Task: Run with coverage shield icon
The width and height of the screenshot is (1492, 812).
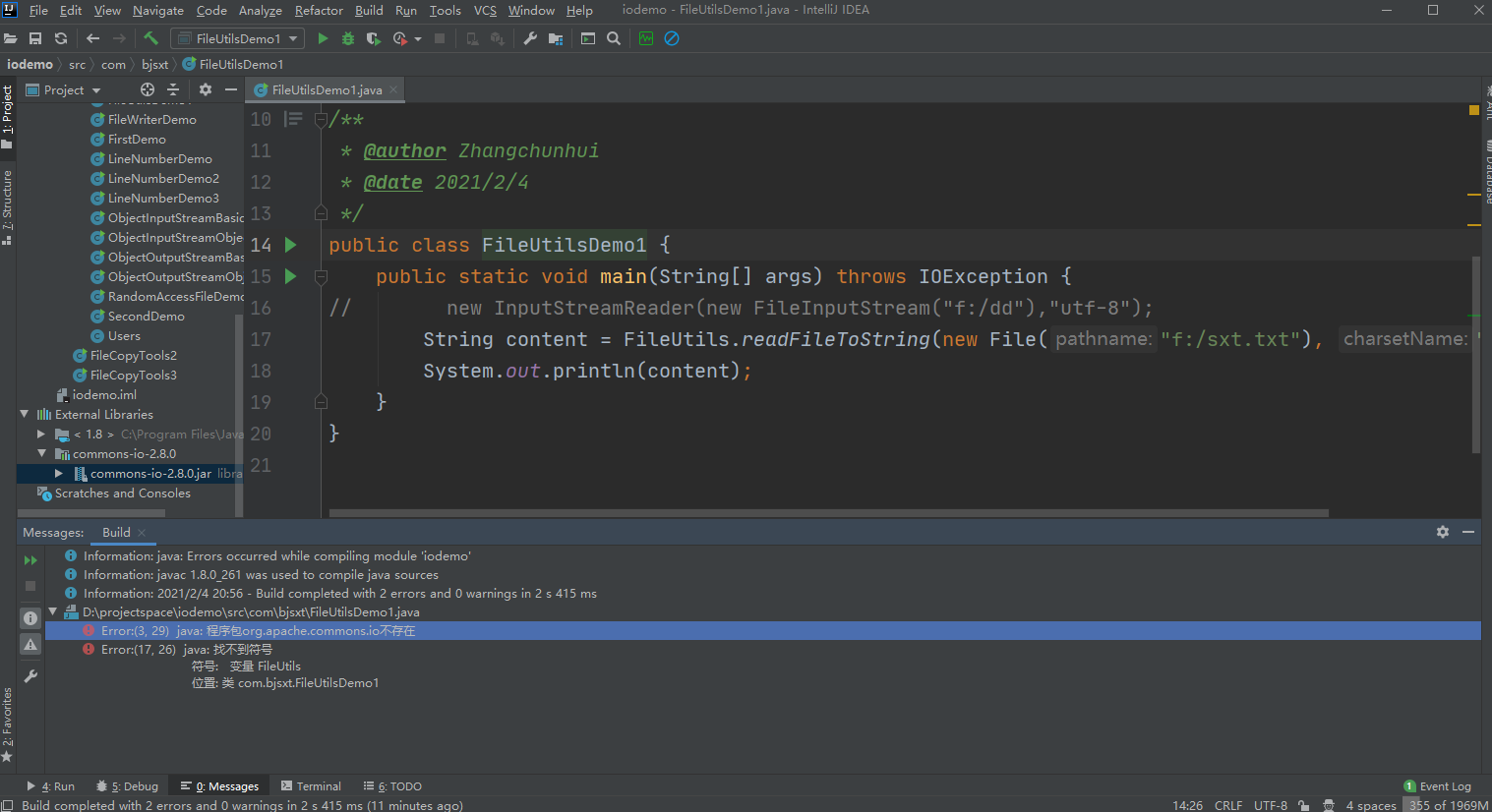Action: (x=374, y=38)
